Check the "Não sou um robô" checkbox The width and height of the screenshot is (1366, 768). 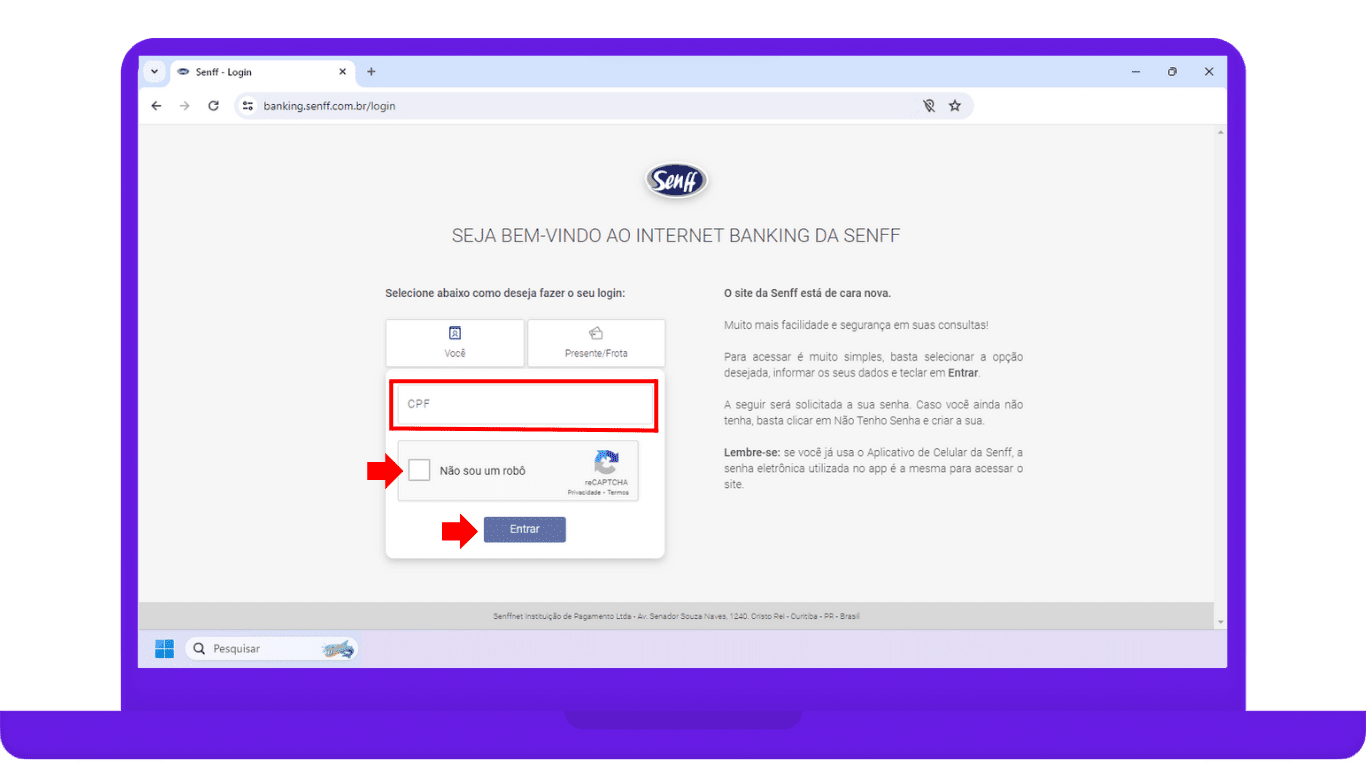419,470
